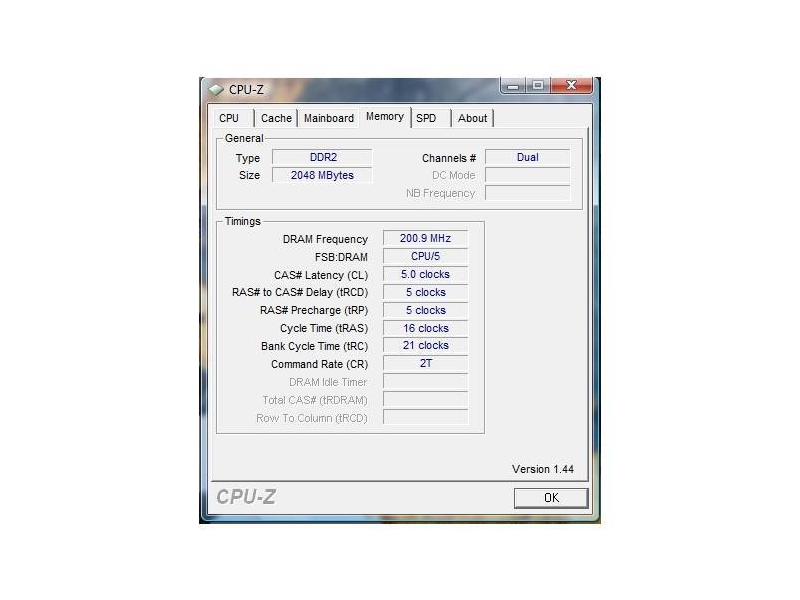
Task: Click the RAS# to CAS# Delay label
Action: click(x=300, y=292)
